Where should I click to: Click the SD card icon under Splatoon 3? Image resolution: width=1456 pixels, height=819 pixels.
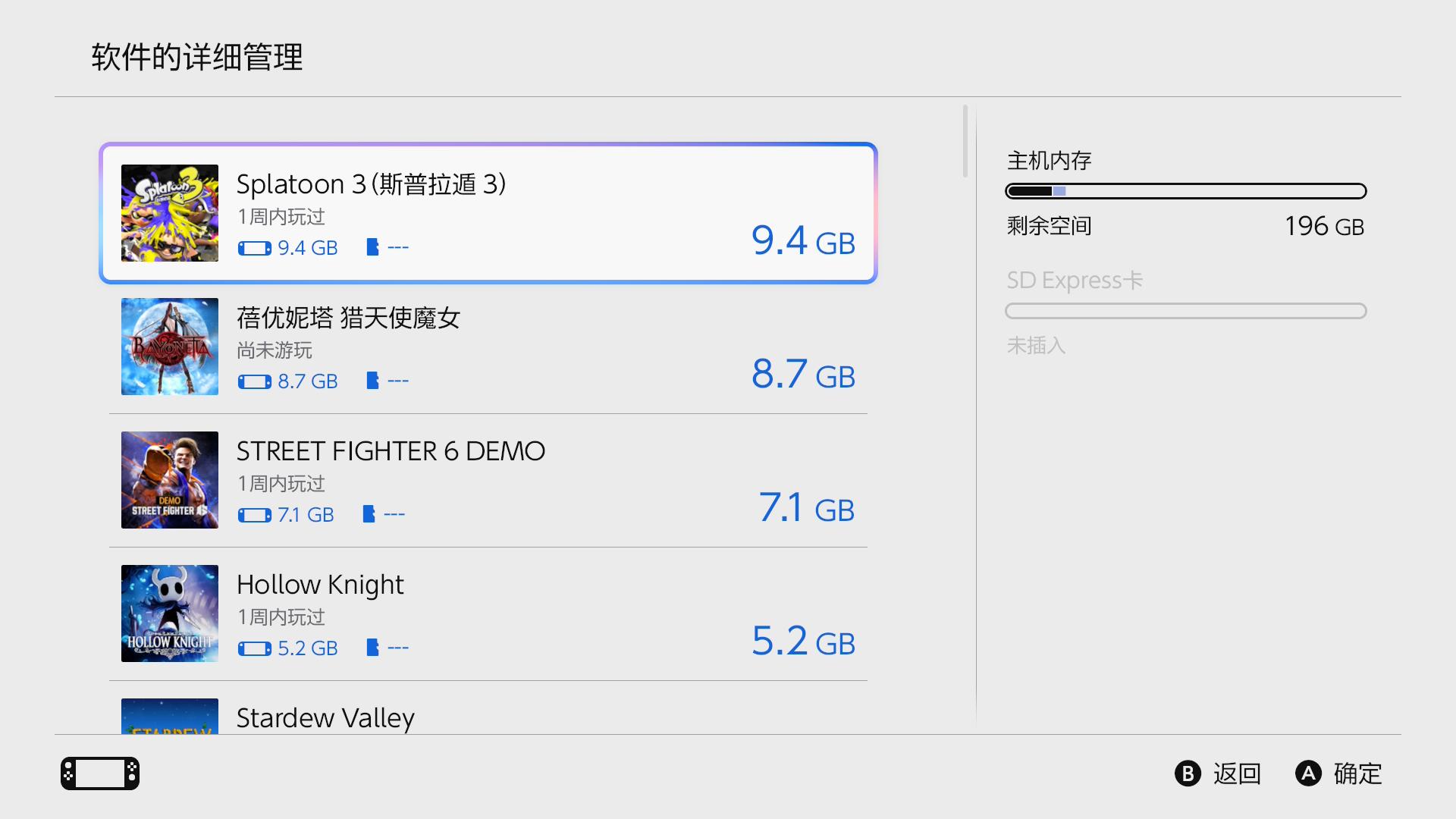tap(372, 247)
